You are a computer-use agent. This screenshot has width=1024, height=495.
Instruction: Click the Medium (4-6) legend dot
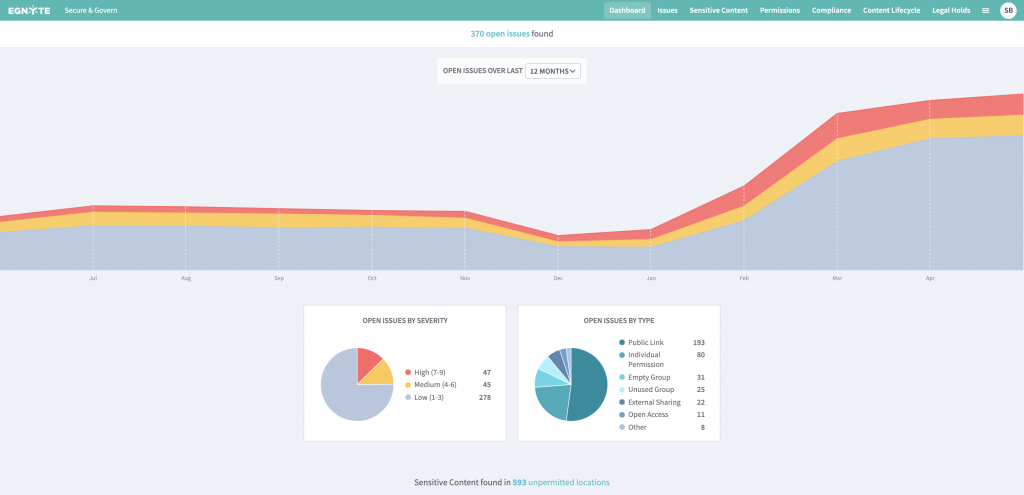click(x=408, y=385)
